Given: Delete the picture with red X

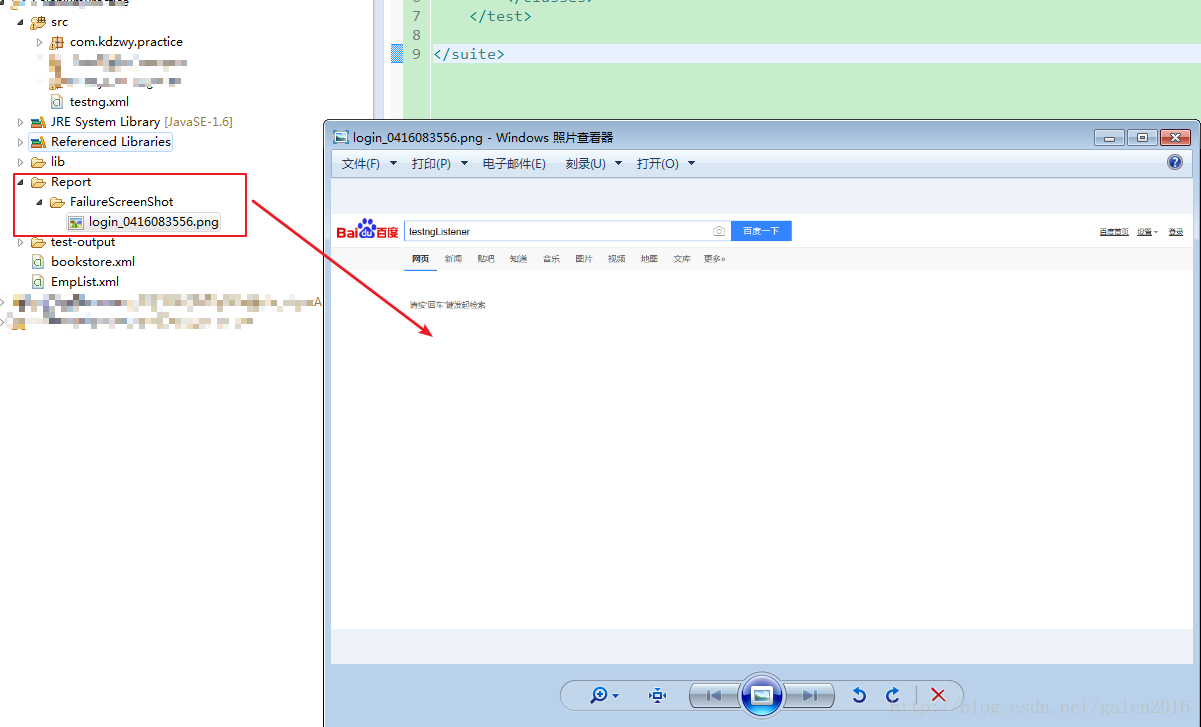Looking at the screenshot, I should [x=938, y=695].
